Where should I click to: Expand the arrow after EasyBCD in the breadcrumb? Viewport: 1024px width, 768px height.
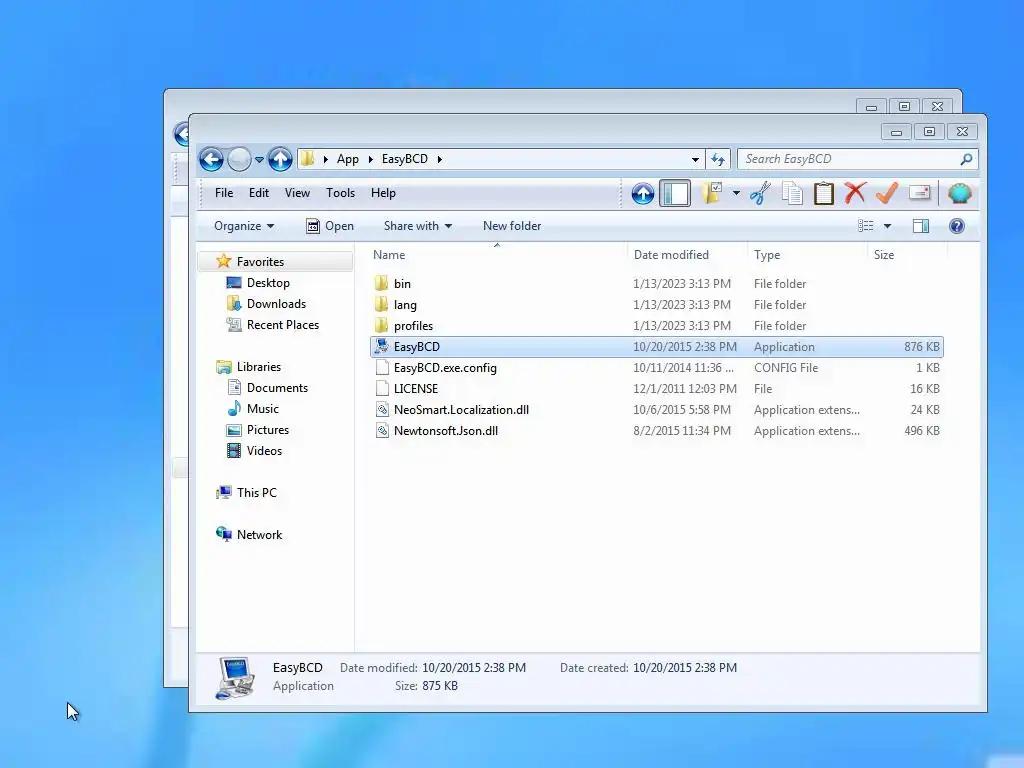[x=440, y=159]
